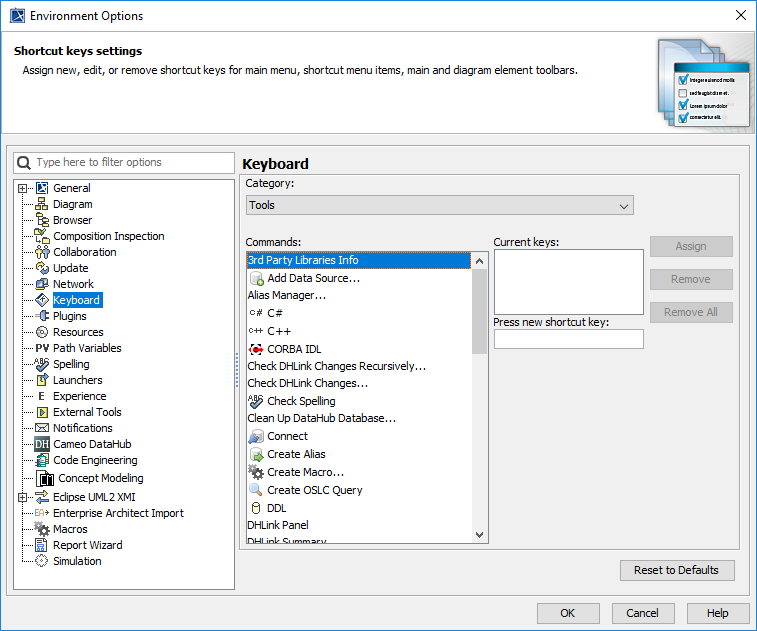This screenshot has height=631, width=757.
Task: Select Macros in the options tree
Action: coord(70,529)
